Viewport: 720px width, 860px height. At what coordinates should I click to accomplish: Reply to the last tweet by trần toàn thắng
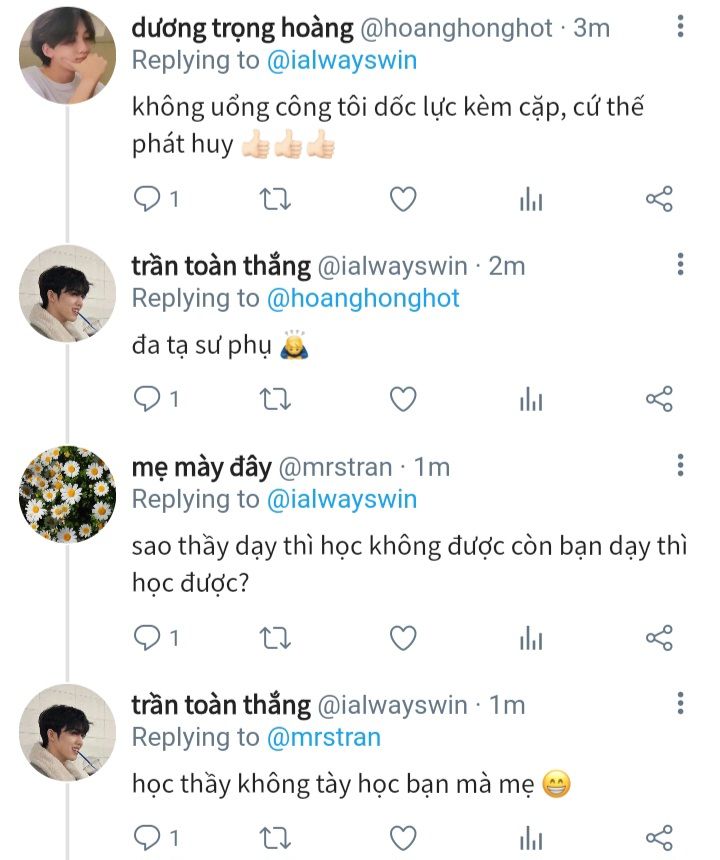[x=147, y=836]
